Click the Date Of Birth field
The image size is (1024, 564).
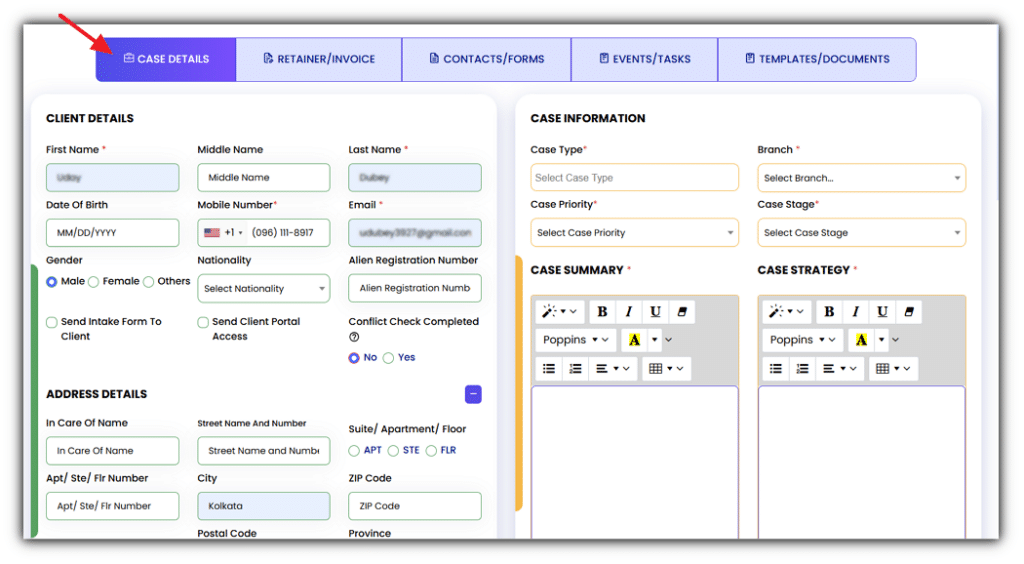(112, 232)
